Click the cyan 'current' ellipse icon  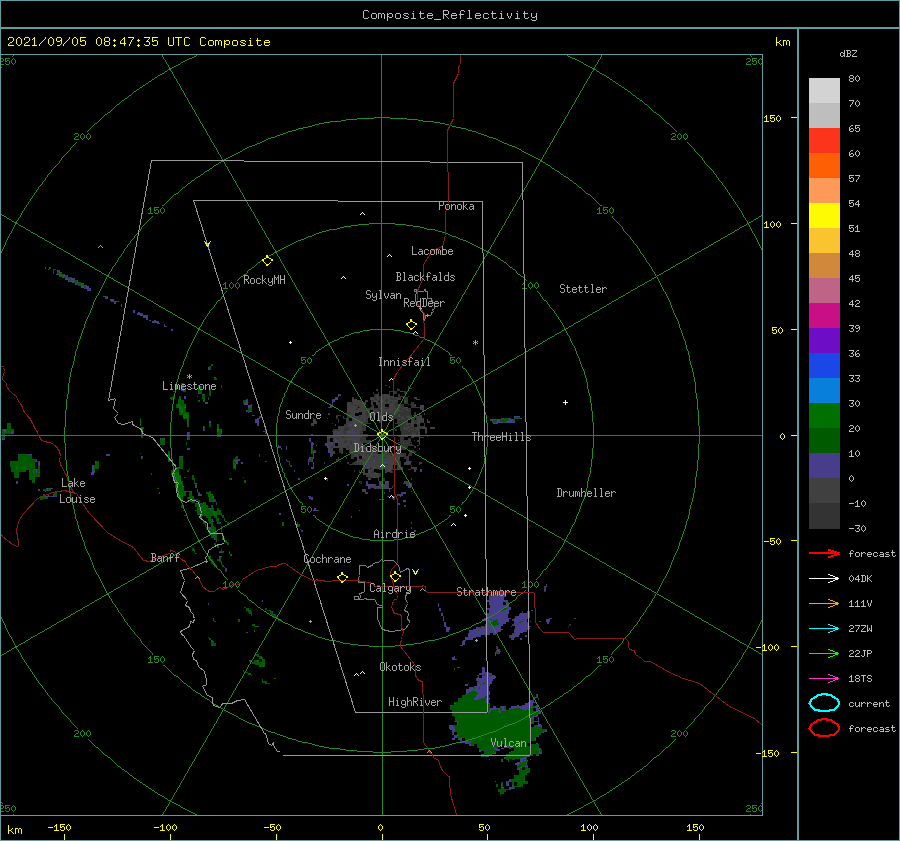[824, 703]
